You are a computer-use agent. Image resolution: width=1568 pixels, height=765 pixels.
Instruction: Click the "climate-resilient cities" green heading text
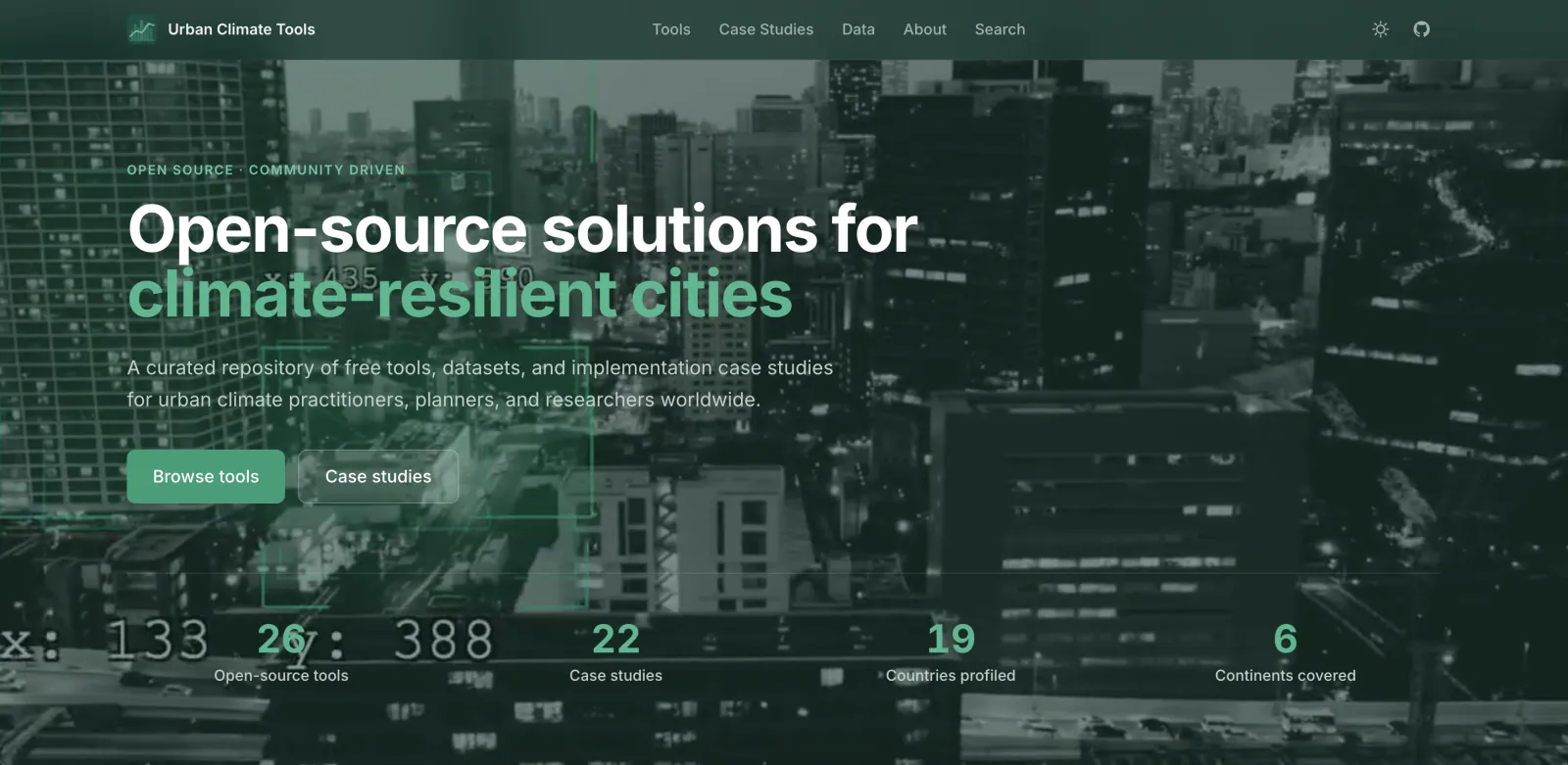tap(460, 295)
